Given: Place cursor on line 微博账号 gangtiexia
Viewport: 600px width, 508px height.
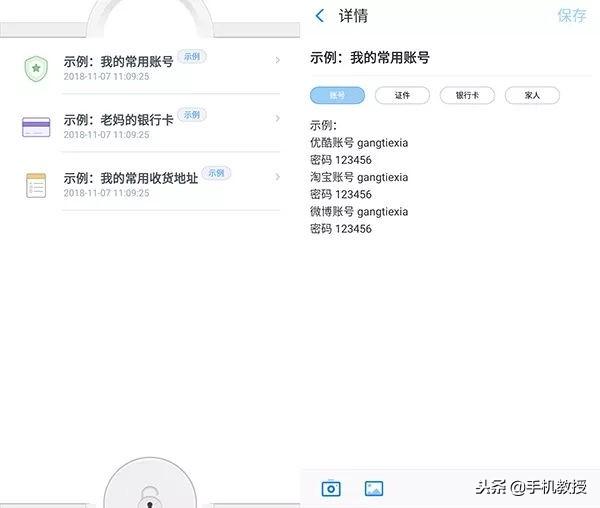Looking at the screenshot, I should point(359,212).
